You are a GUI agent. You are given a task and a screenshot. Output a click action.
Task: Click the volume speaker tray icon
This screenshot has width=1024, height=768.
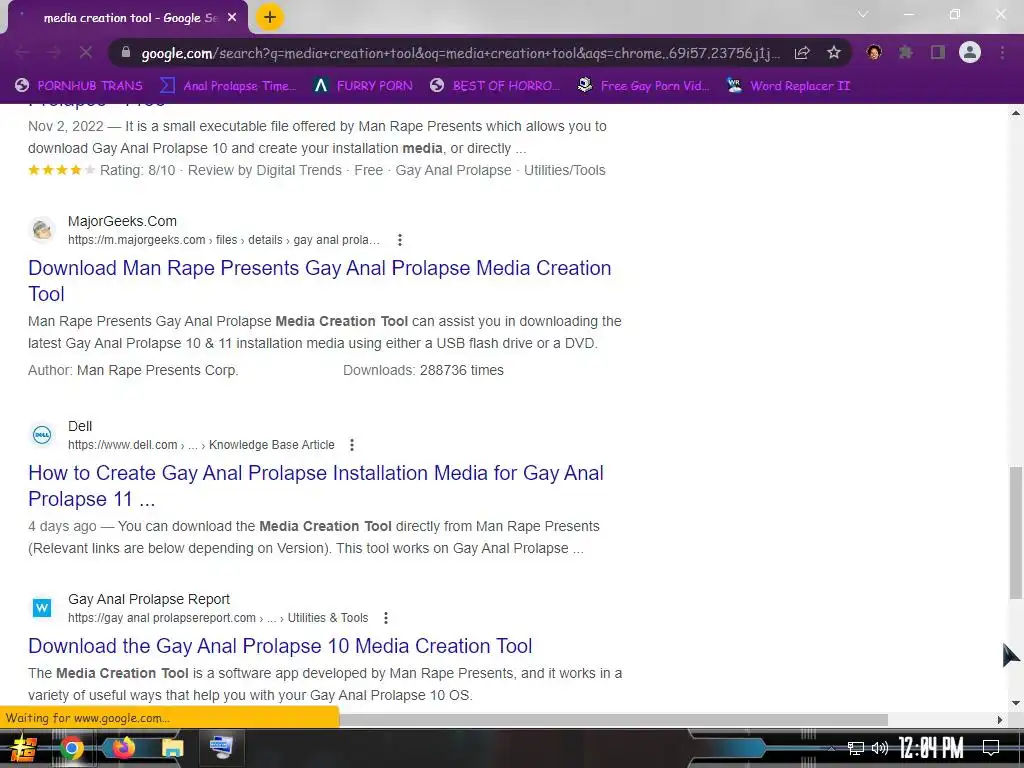pyautogui.click(x=880, y=748)
